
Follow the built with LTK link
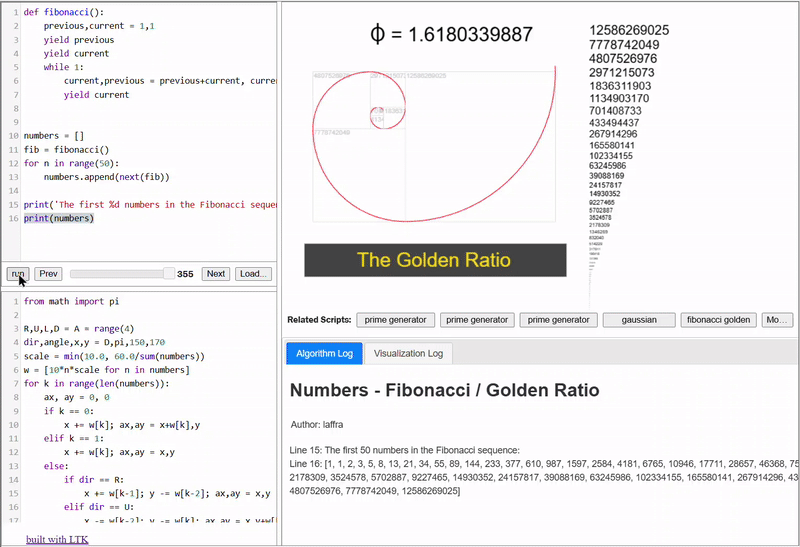[57, 540]
